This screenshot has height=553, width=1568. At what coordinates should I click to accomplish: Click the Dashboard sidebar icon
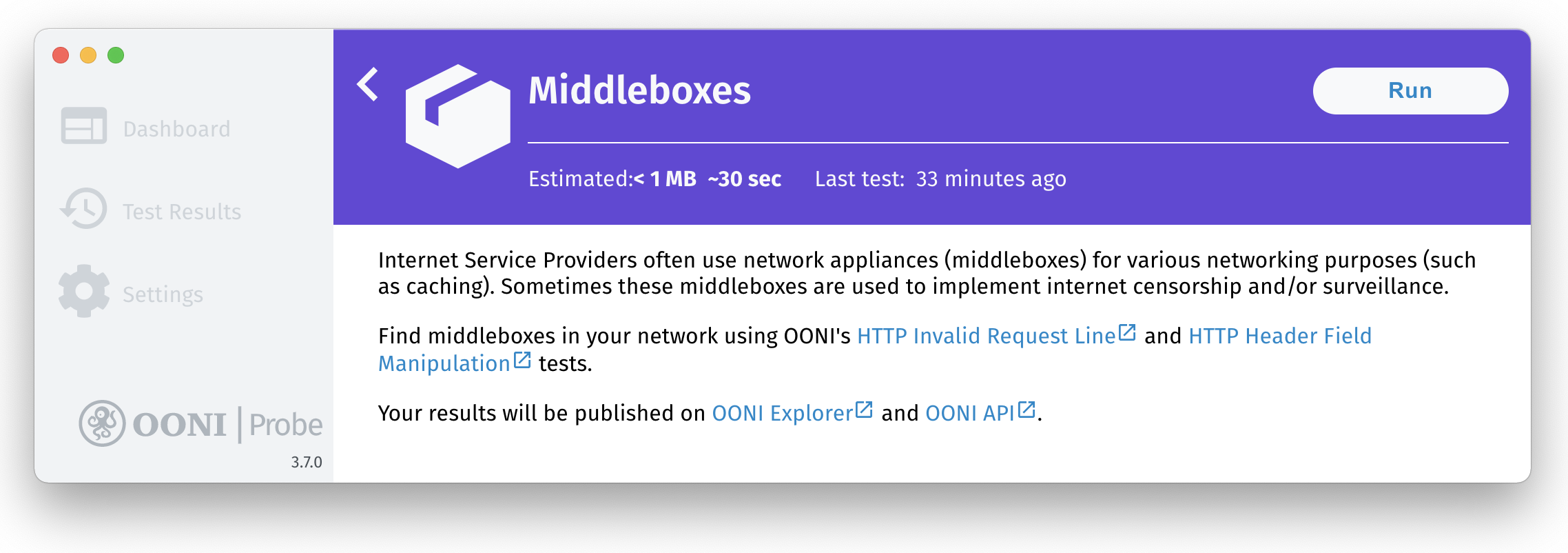point(84,126)
